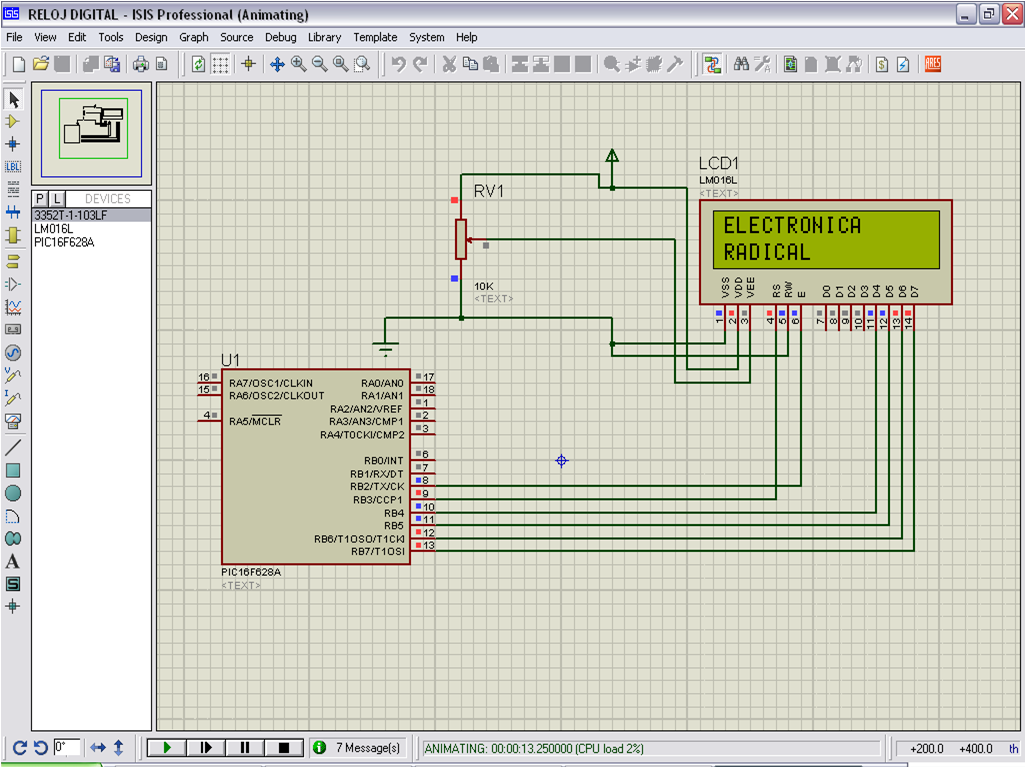Select 3352T-1-103LF in devices list
The width and height of the screenshot is (1026, 768).
pos(92,215)
